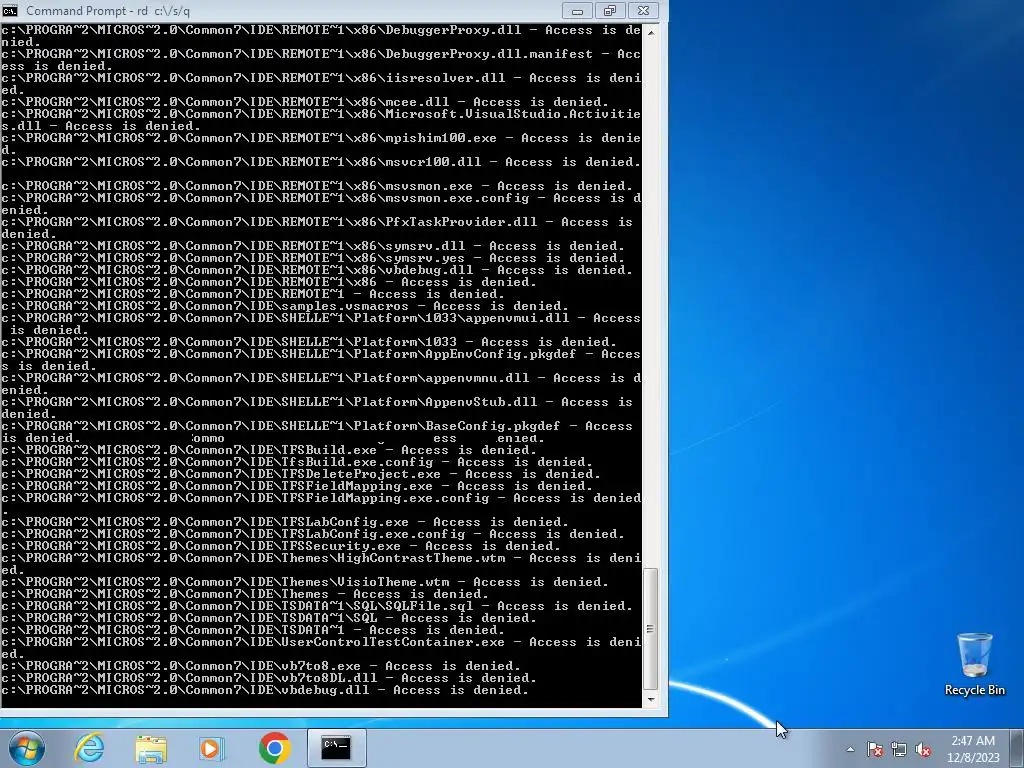Image resolution: width=1024 pixels, height=768 pixels.
Task: Show hidden system tray icons
Action: (850, 749)
